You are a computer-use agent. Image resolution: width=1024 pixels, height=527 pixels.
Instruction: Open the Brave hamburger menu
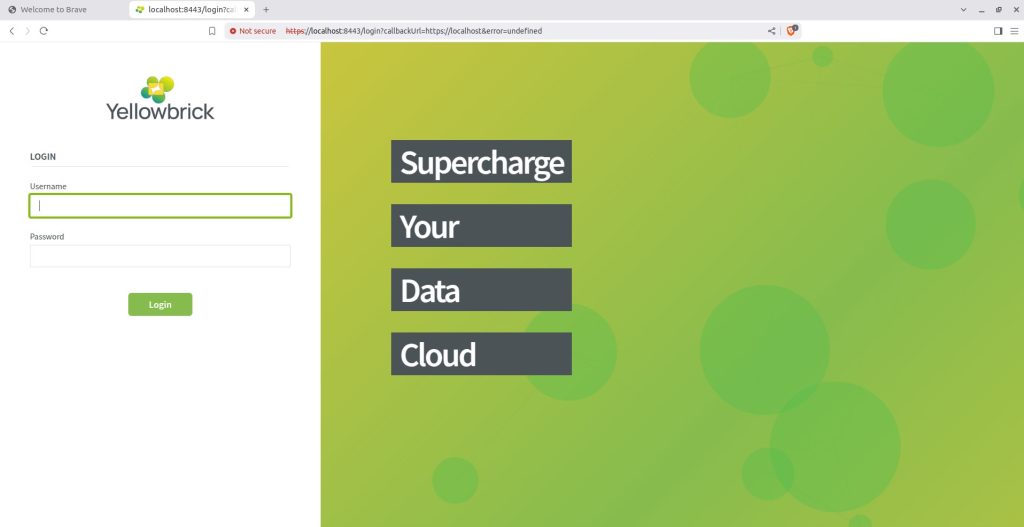click(1014, 31)
